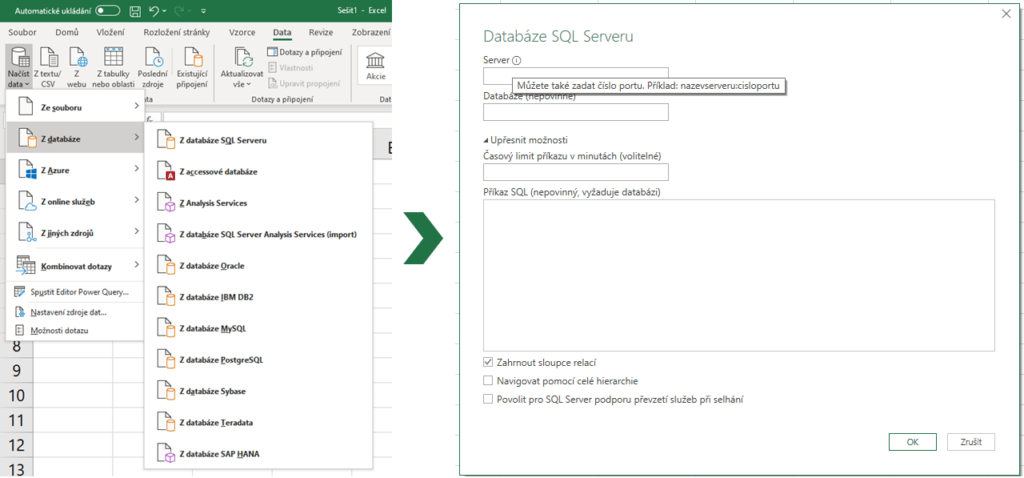Click the Příkaz SQL text area
Viewport: 1024px width, 478px height.
pos(738,275)
